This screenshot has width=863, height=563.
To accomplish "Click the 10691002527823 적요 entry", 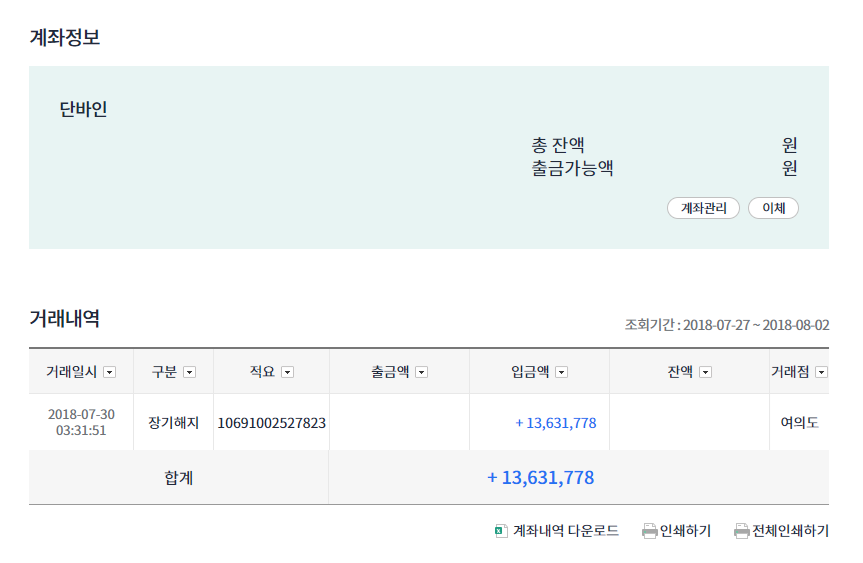I will coord(271,423).
